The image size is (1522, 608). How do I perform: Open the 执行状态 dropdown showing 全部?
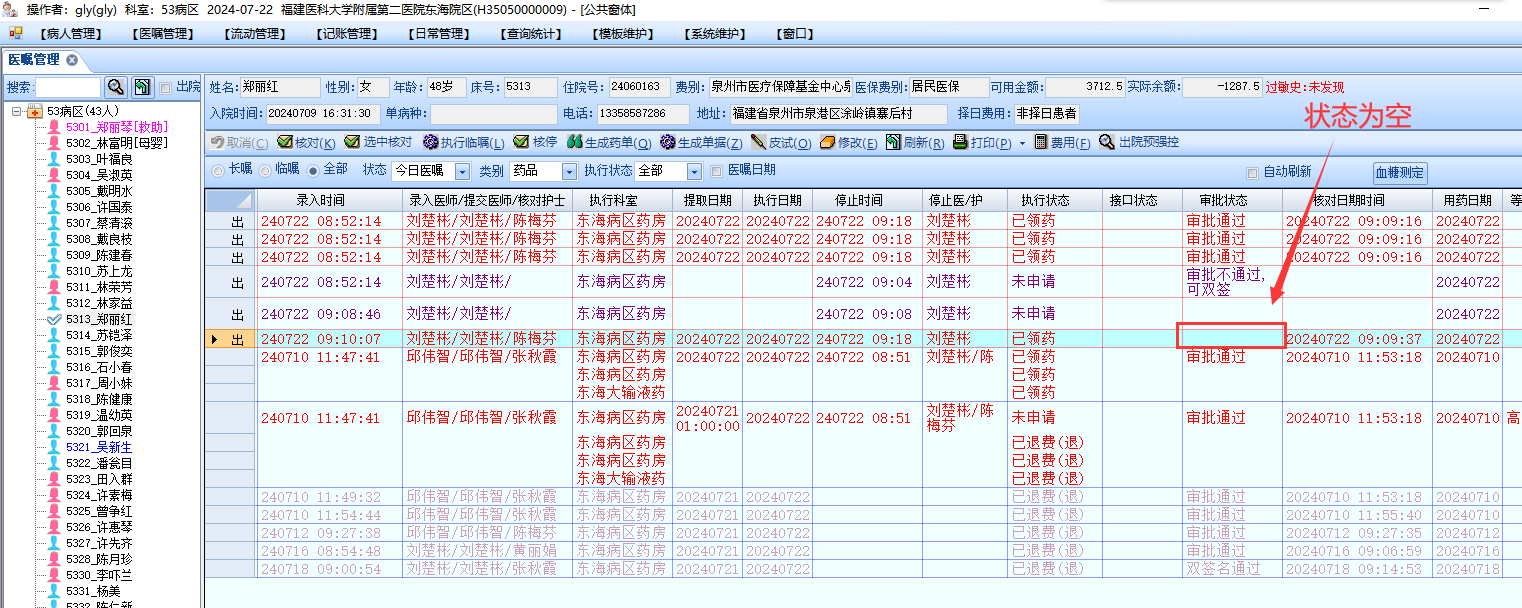click(694, 171)
